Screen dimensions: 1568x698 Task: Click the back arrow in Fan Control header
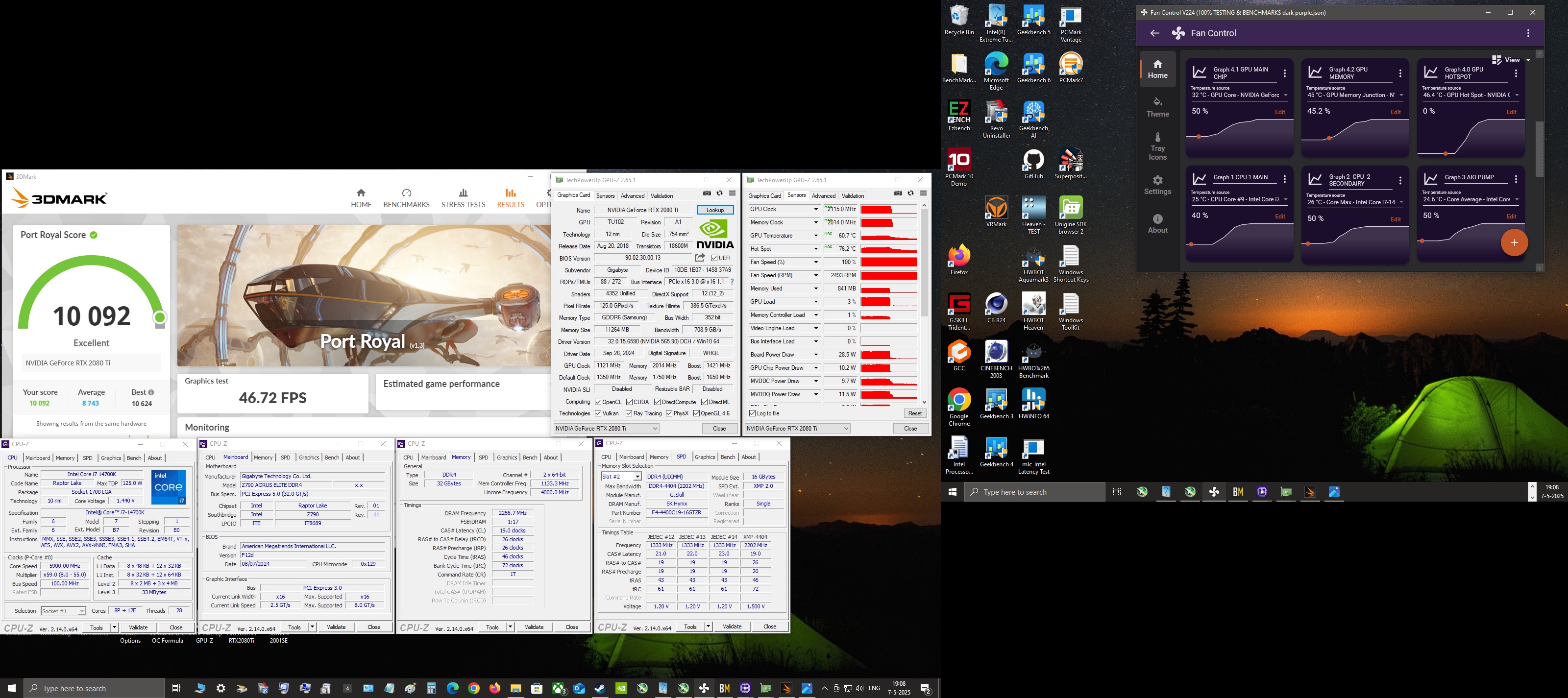click(x=1154, y=33)
